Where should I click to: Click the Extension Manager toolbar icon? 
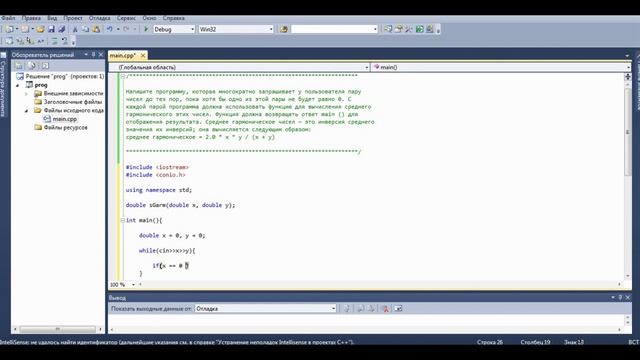coord(430,29)
